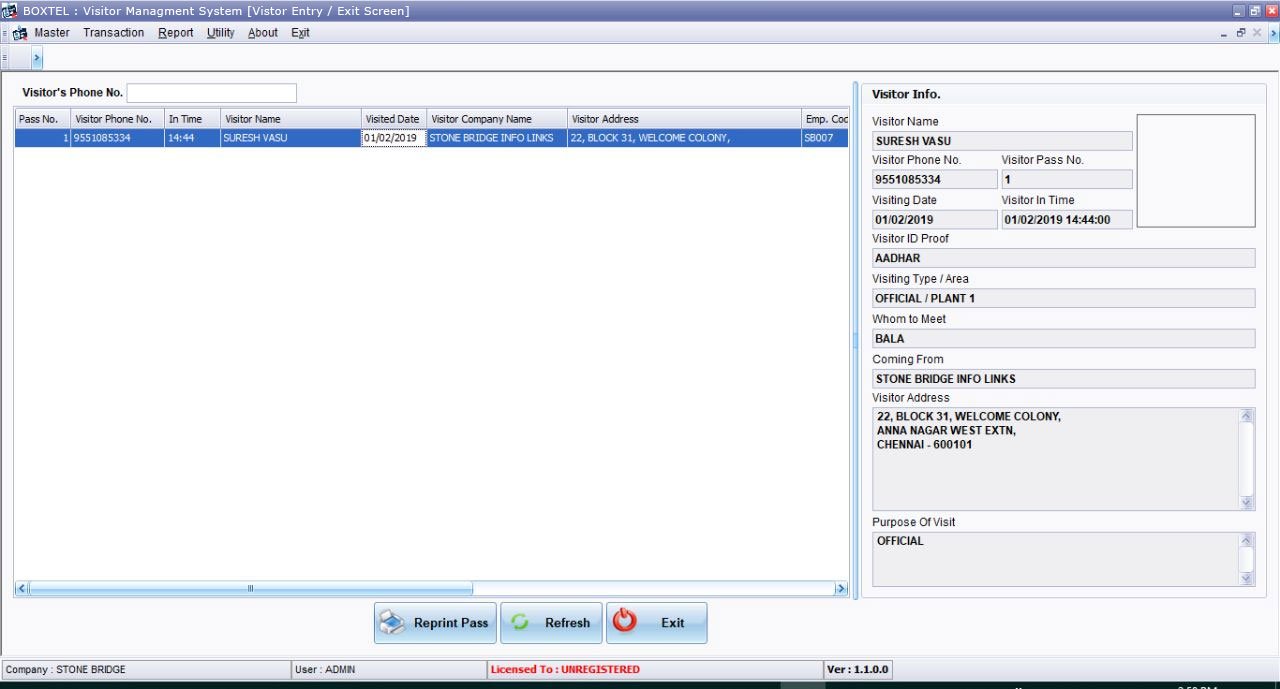Select the SURESH VASU visitor row
Viewport: 1280px width, 689px height.
pyautogui.click(x=255, y=138)
